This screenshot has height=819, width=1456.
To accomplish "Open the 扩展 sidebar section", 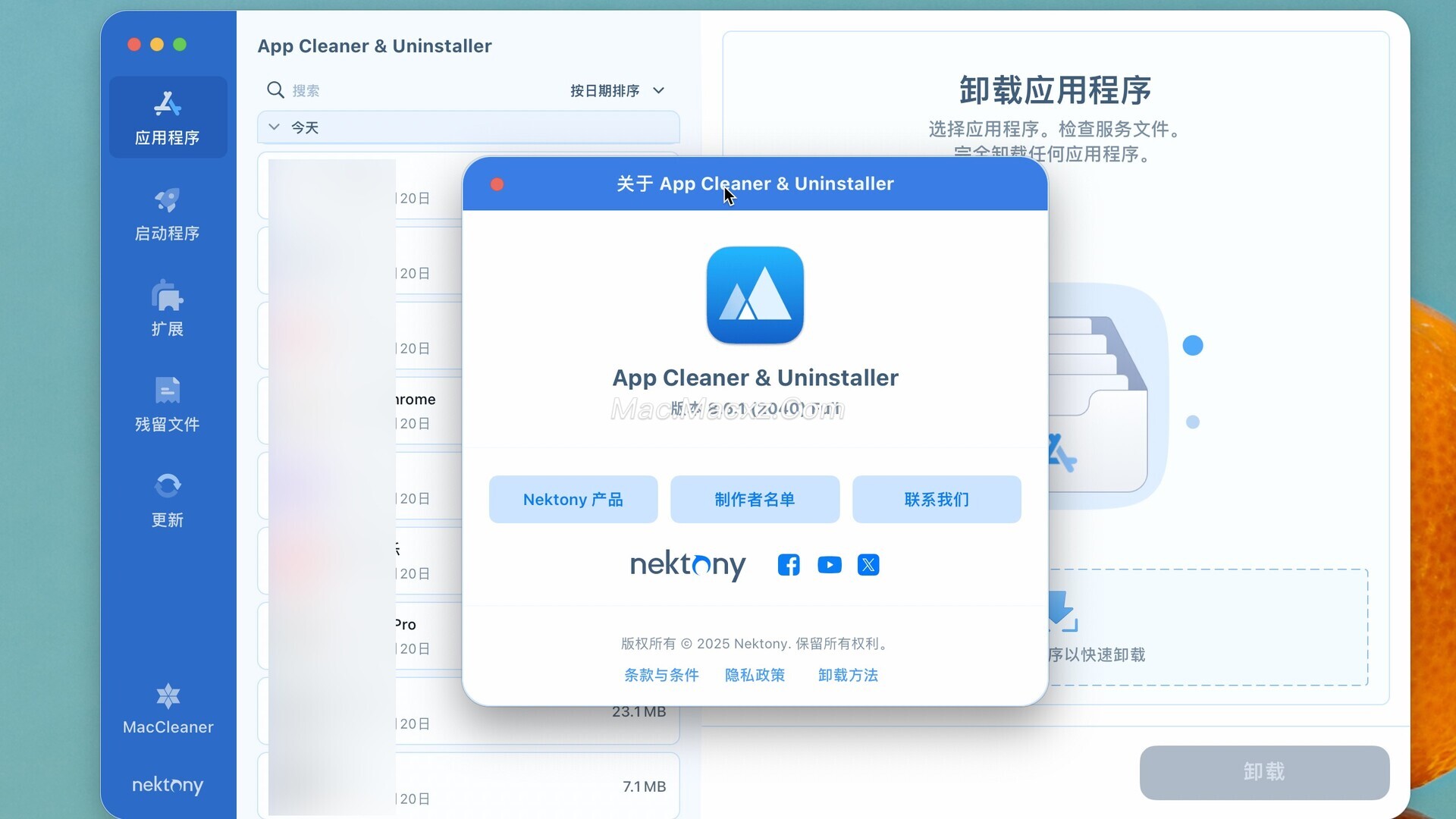I will point(168,309).
